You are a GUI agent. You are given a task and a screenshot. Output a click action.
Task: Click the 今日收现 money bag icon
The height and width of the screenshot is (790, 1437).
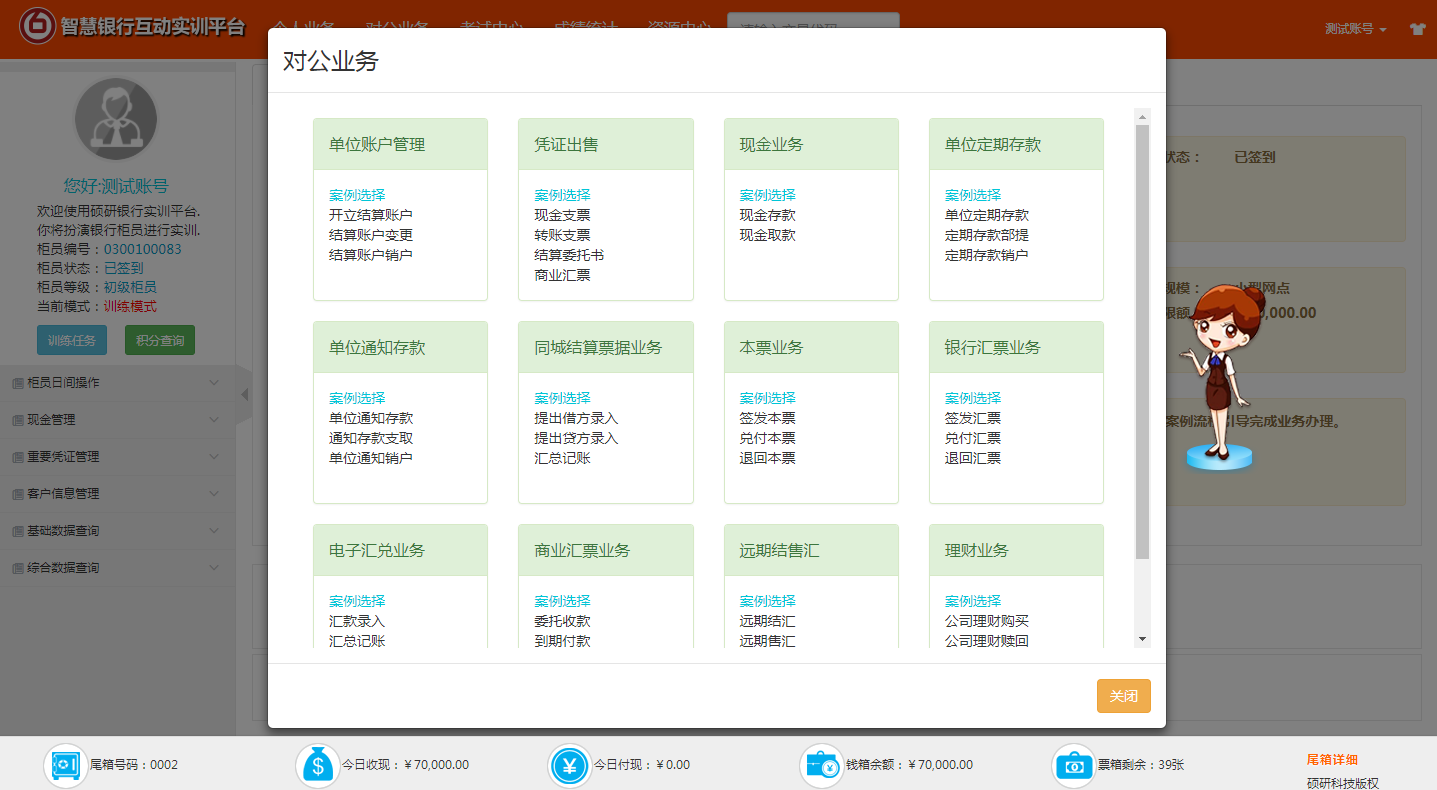[x=318, y=765]
